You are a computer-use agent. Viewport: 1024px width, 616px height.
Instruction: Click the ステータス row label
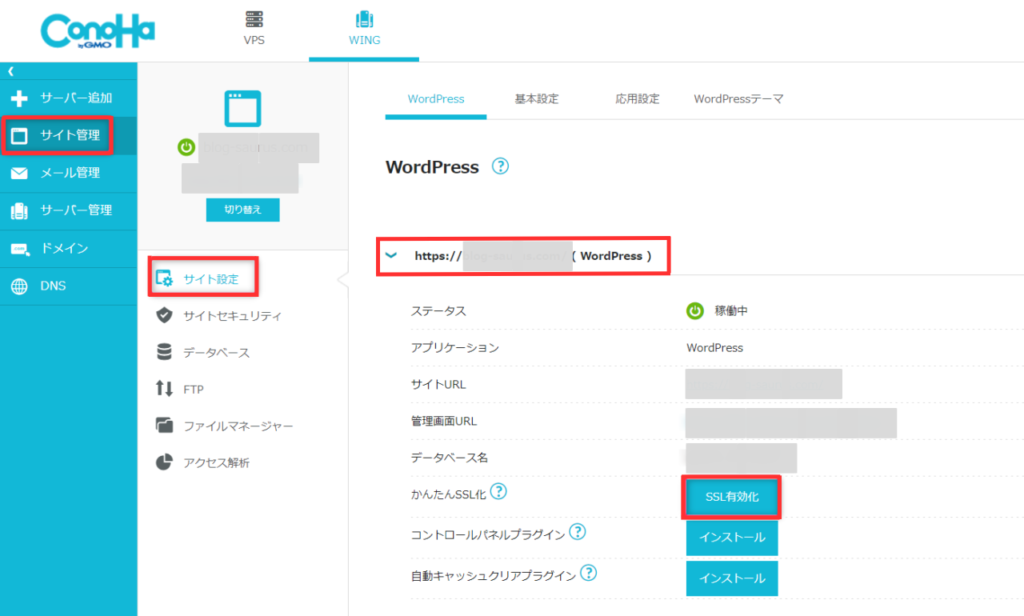[x=438, y=311]
